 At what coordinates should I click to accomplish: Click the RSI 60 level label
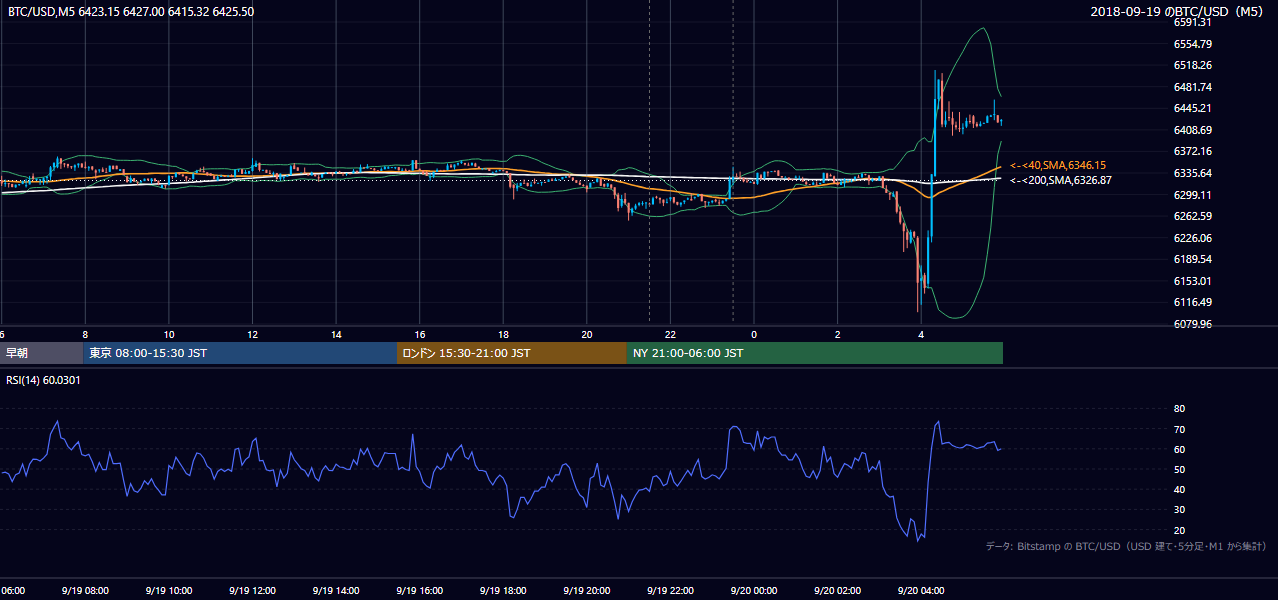click(x=1179, y=449)
